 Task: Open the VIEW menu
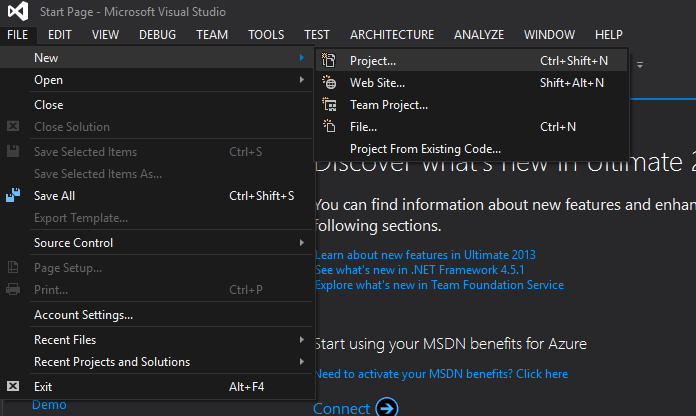(x=105, y=35)
